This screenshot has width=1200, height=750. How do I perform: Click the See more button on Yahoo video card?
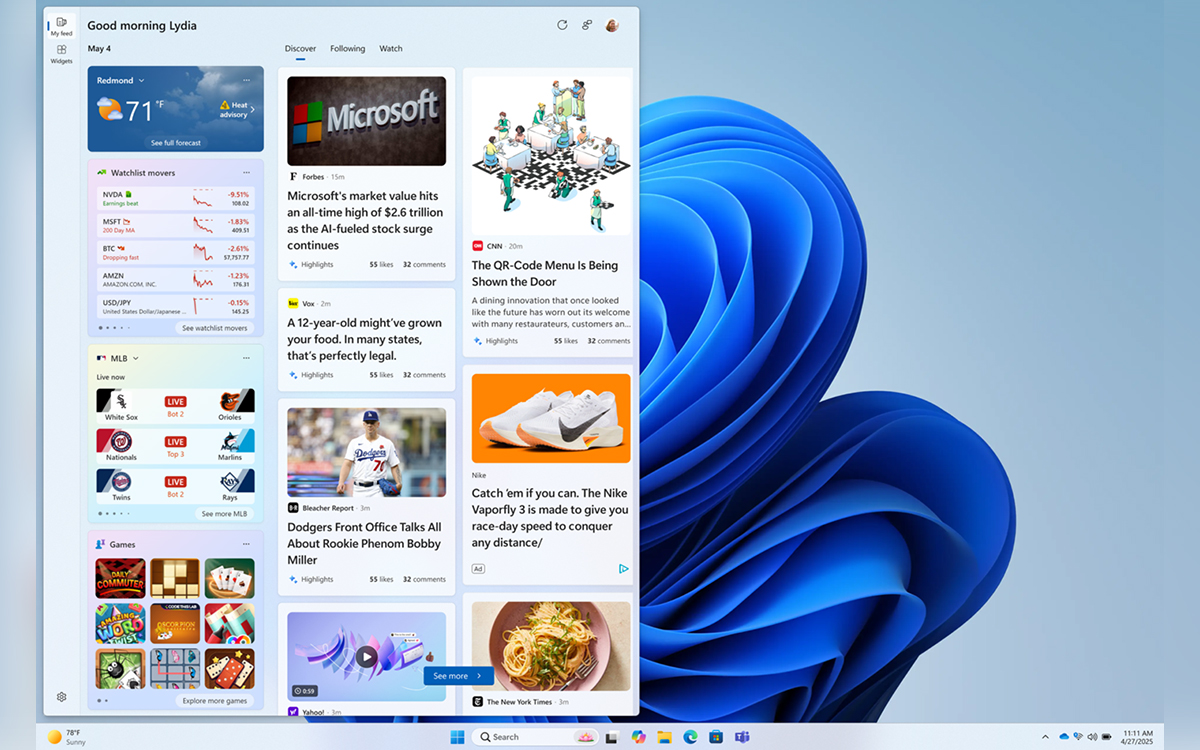point(458,675)
